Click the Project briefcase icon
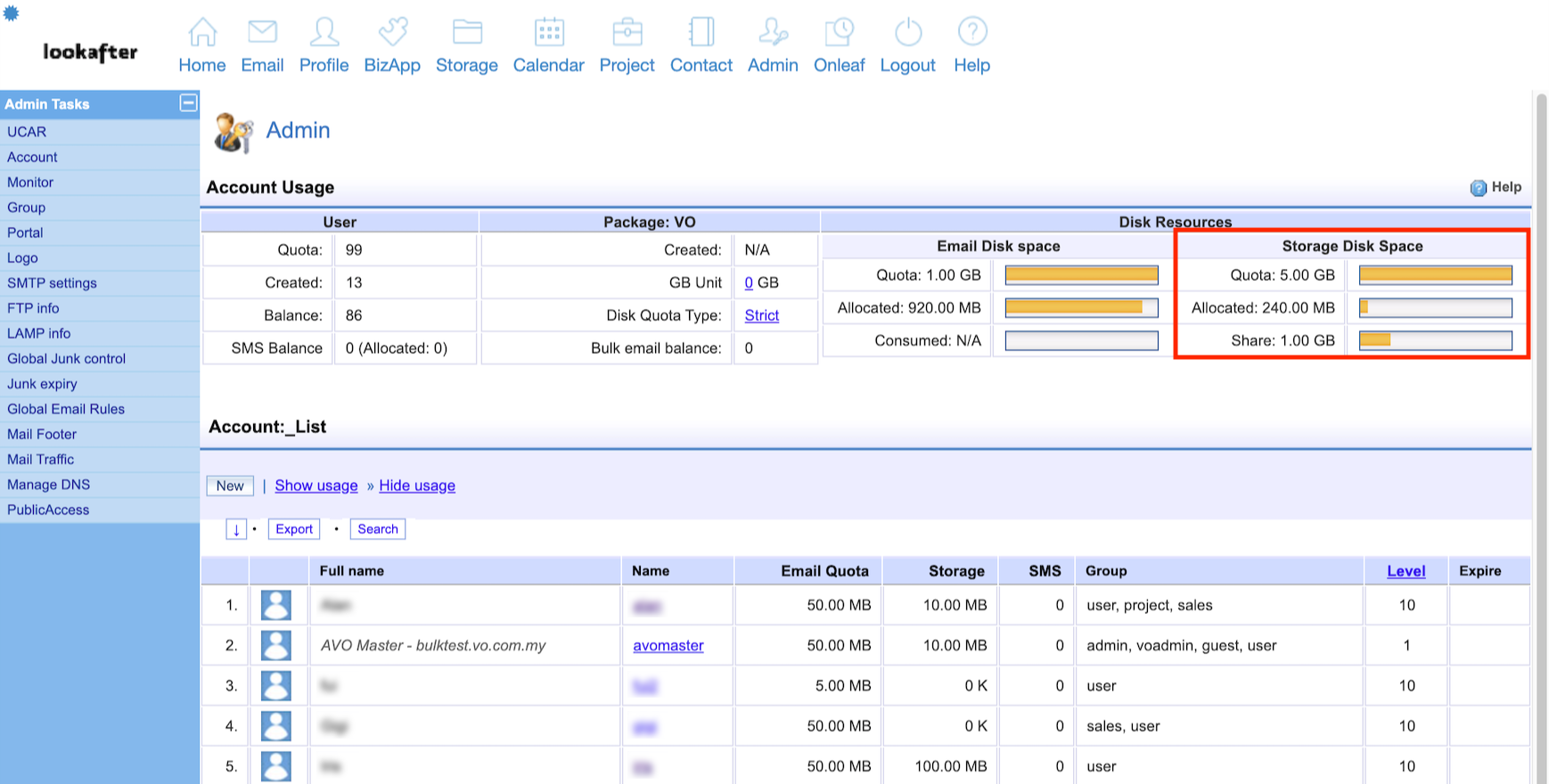This screenshot has height=784, width=1549. click(627, 33)
